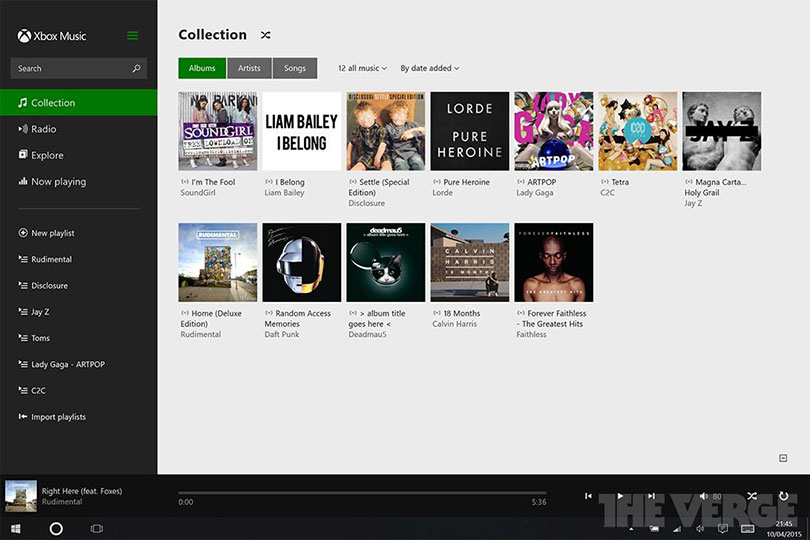Click the network signal tray icon

tap(677, 529)
